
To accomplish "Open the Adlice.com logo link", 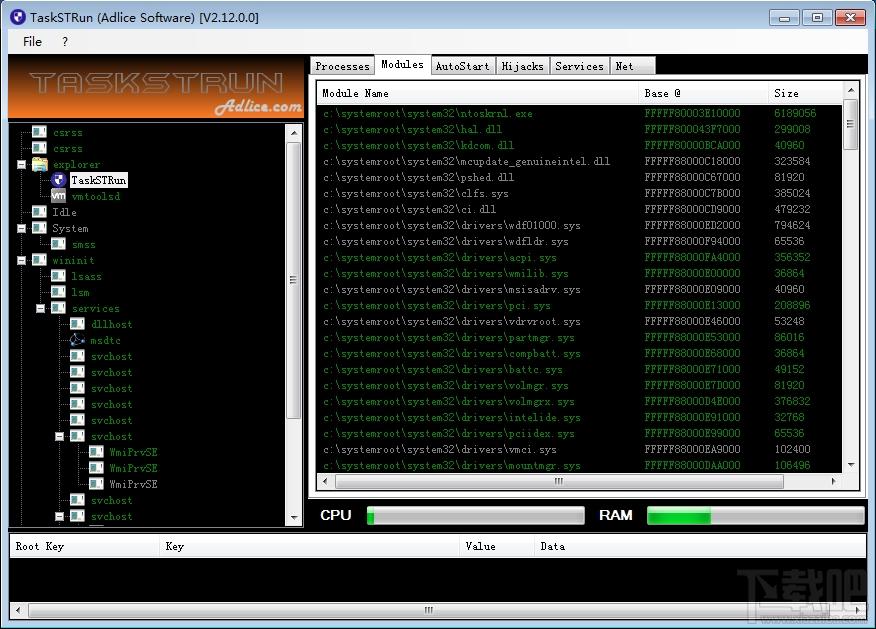I will tap(258, 106).
